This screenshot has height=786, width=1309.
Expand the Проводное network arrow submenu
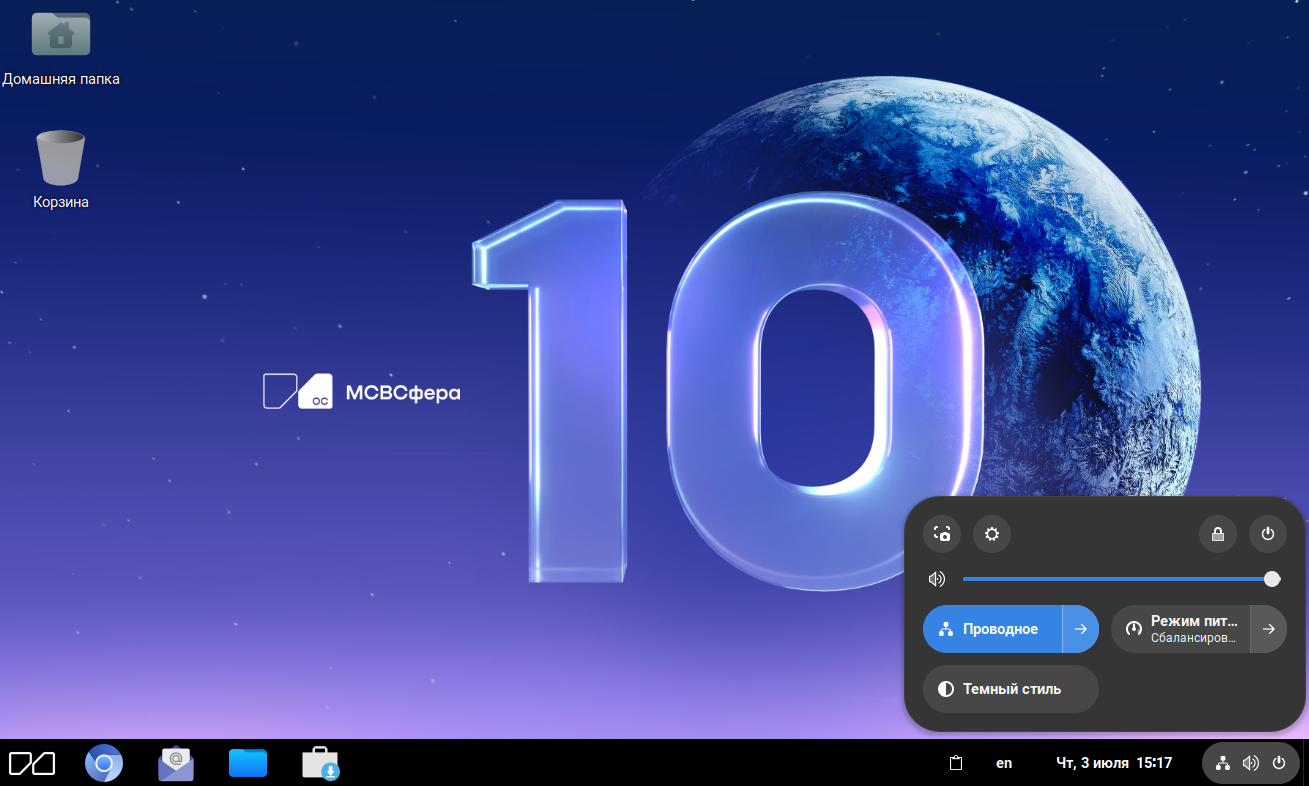click(x=1080, y=629)
